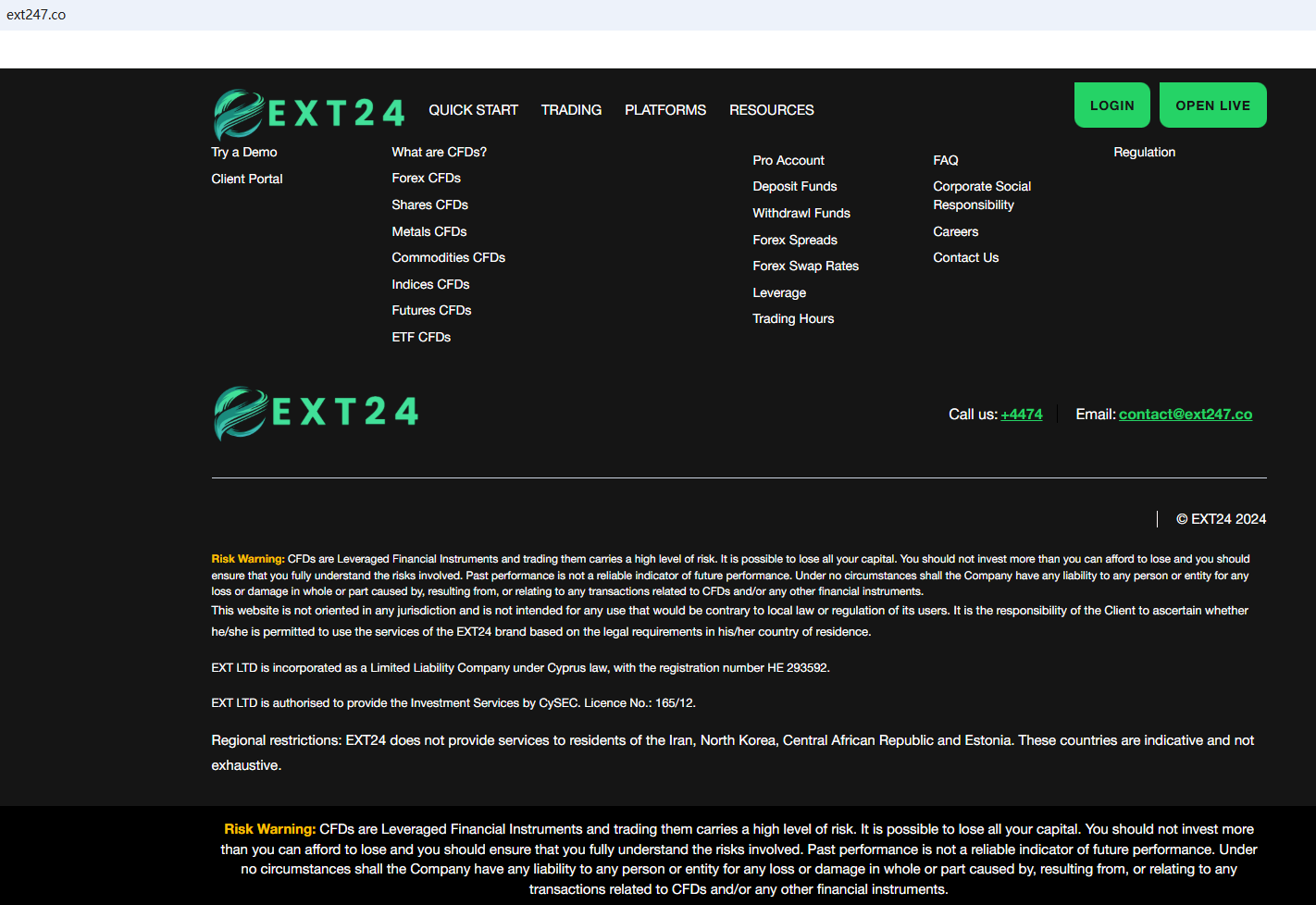Open the FAQ link
The height and width of the screenshot is (905, 1316).
(946, 160)
